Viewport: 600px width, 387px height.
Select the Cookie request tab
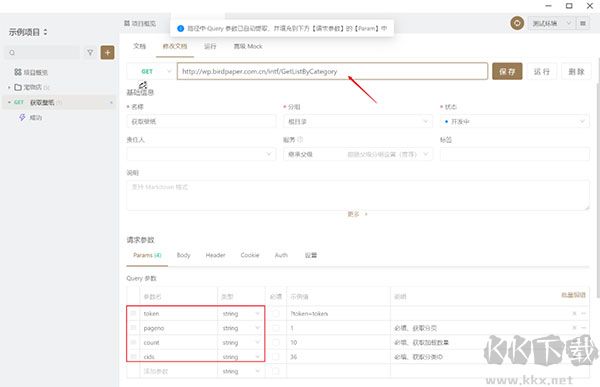click(x=250, y=255)
